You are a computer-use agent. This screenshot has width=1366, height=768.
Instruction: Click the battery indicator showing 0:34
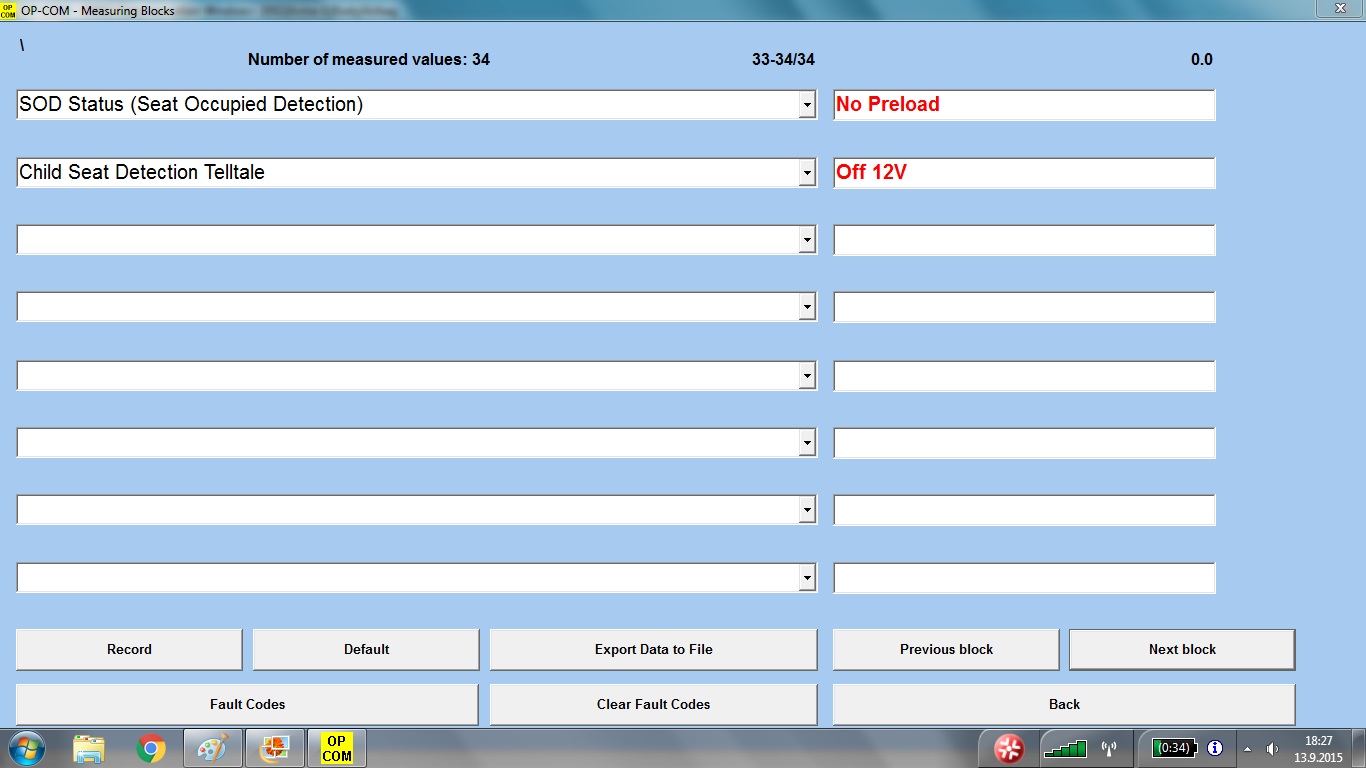[x=1173, y=748]
